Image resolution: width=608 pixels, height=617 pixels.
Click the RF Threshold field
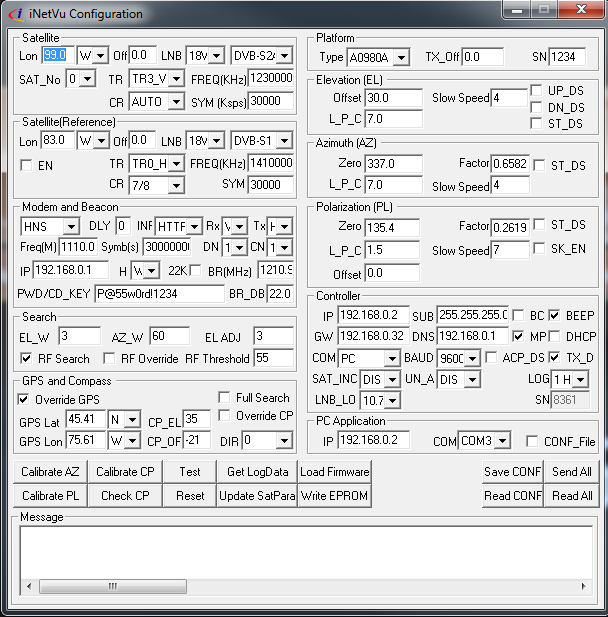tap(274, 358)
